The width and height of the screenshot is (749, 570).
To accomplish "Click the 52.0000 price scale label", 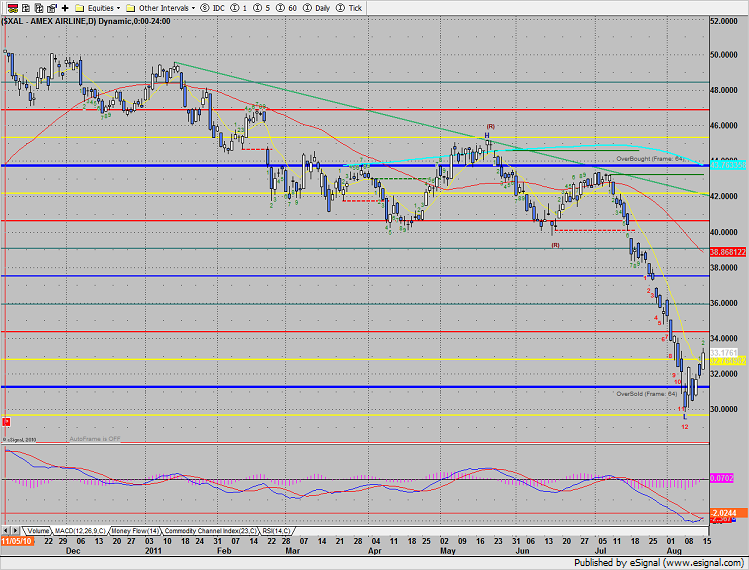I will point(724,21).
